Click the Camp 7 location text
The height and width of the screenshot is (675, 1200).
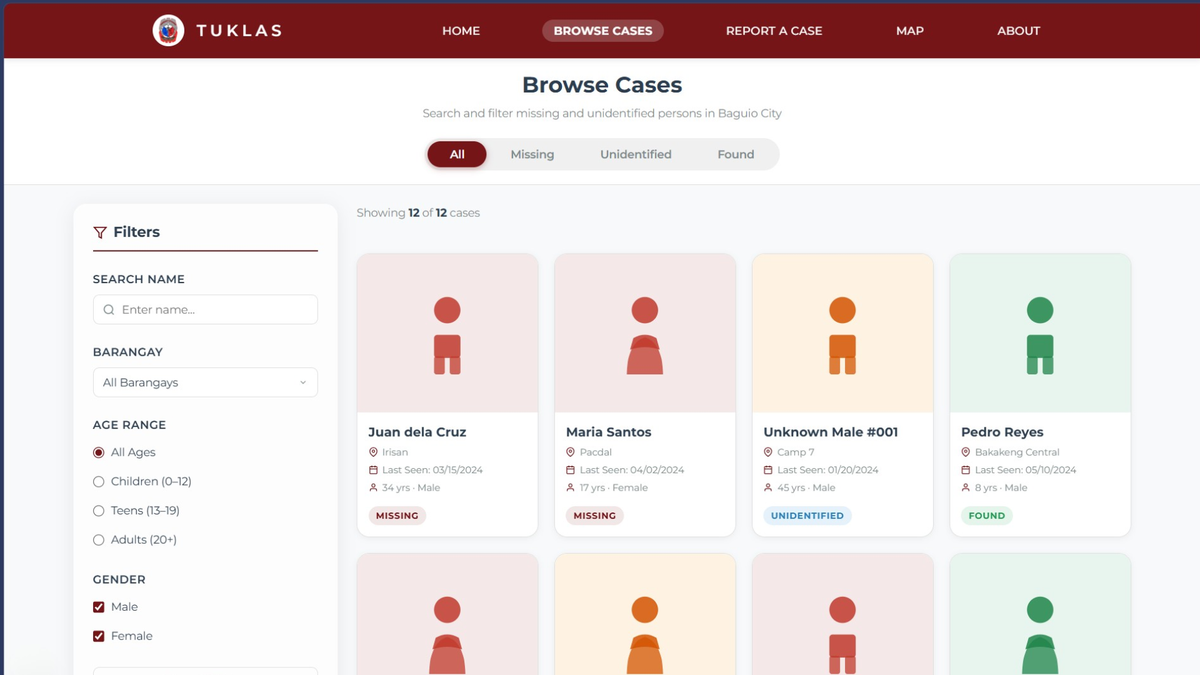[796, 452]
